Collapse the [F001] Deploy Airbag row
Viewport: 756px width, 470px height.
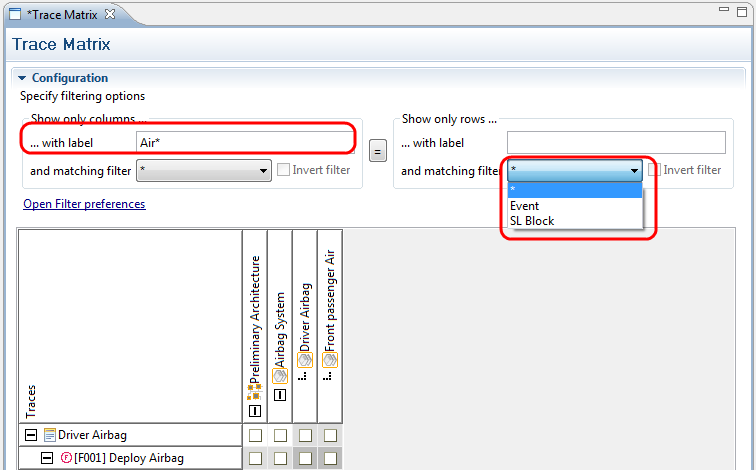[47, 457]
